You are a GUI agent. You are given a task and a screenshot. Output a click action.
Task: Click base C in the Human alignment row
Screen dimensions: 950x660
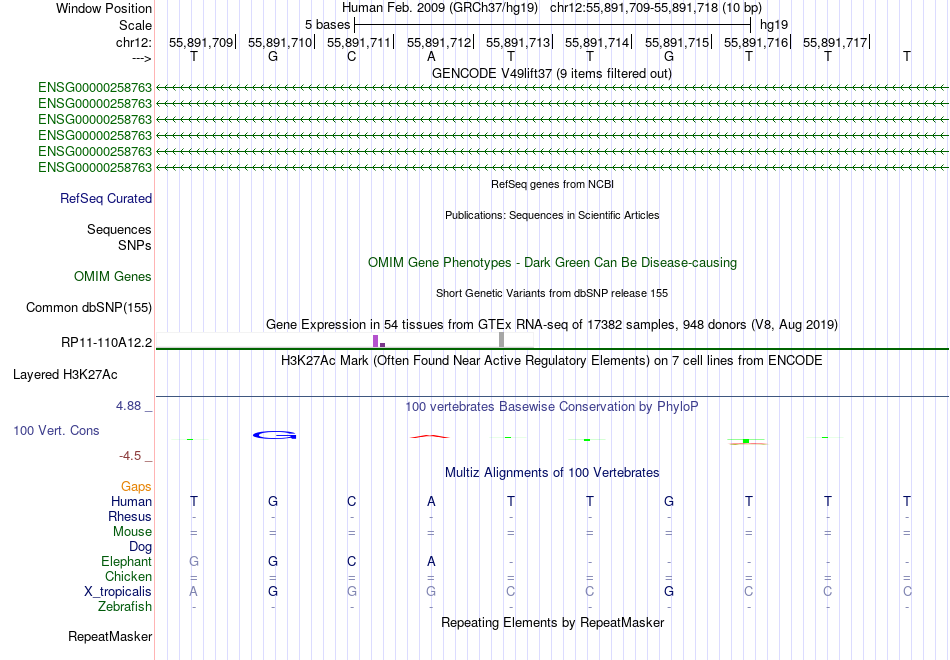pos(351,501)
